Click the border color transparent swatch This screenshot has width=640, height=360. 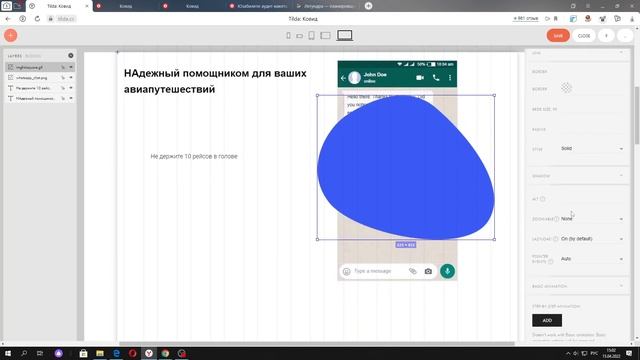(x=566, y=88)
